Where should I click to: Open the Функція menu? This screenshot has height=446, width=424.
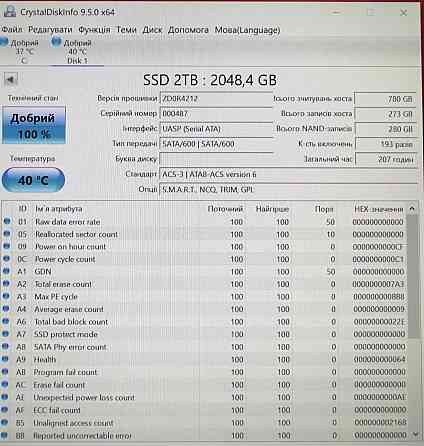point(94,30)
